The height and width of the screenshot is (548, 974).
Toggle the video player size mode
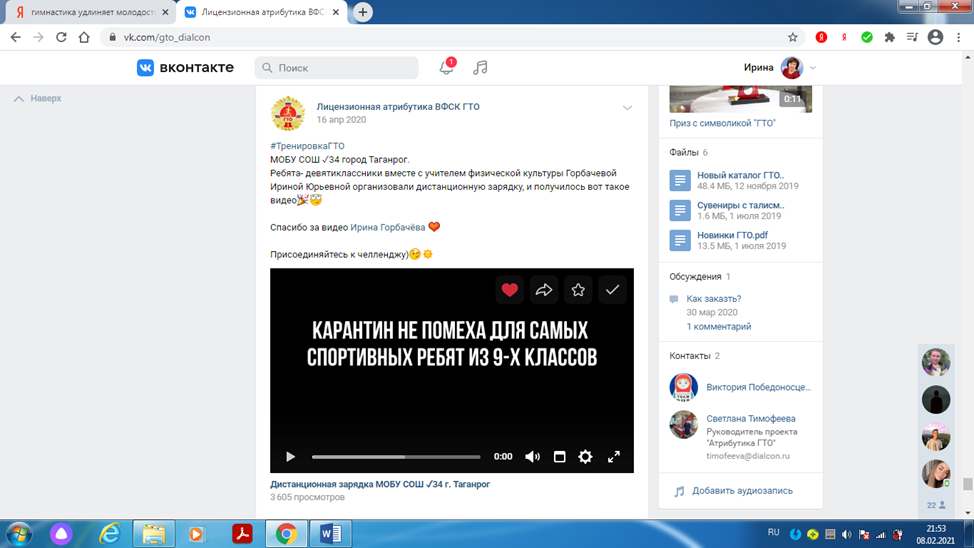560,457
